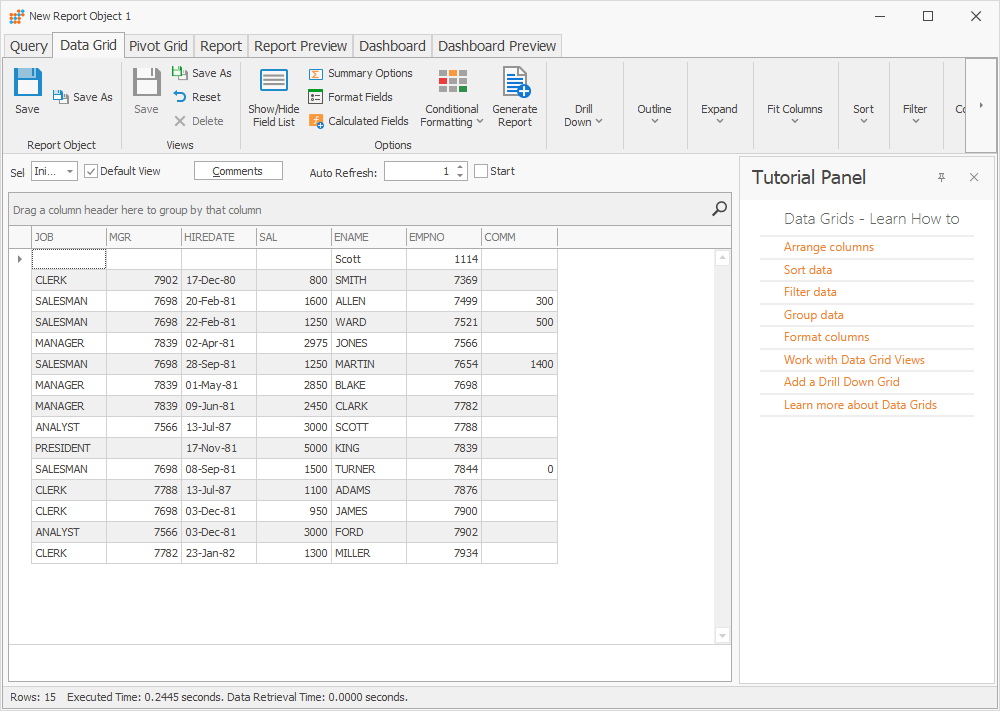The width and height of the screenshot is (1000, 711).
Task: Open the Dashboard Preview tab
Action: (x=497, y=45)
